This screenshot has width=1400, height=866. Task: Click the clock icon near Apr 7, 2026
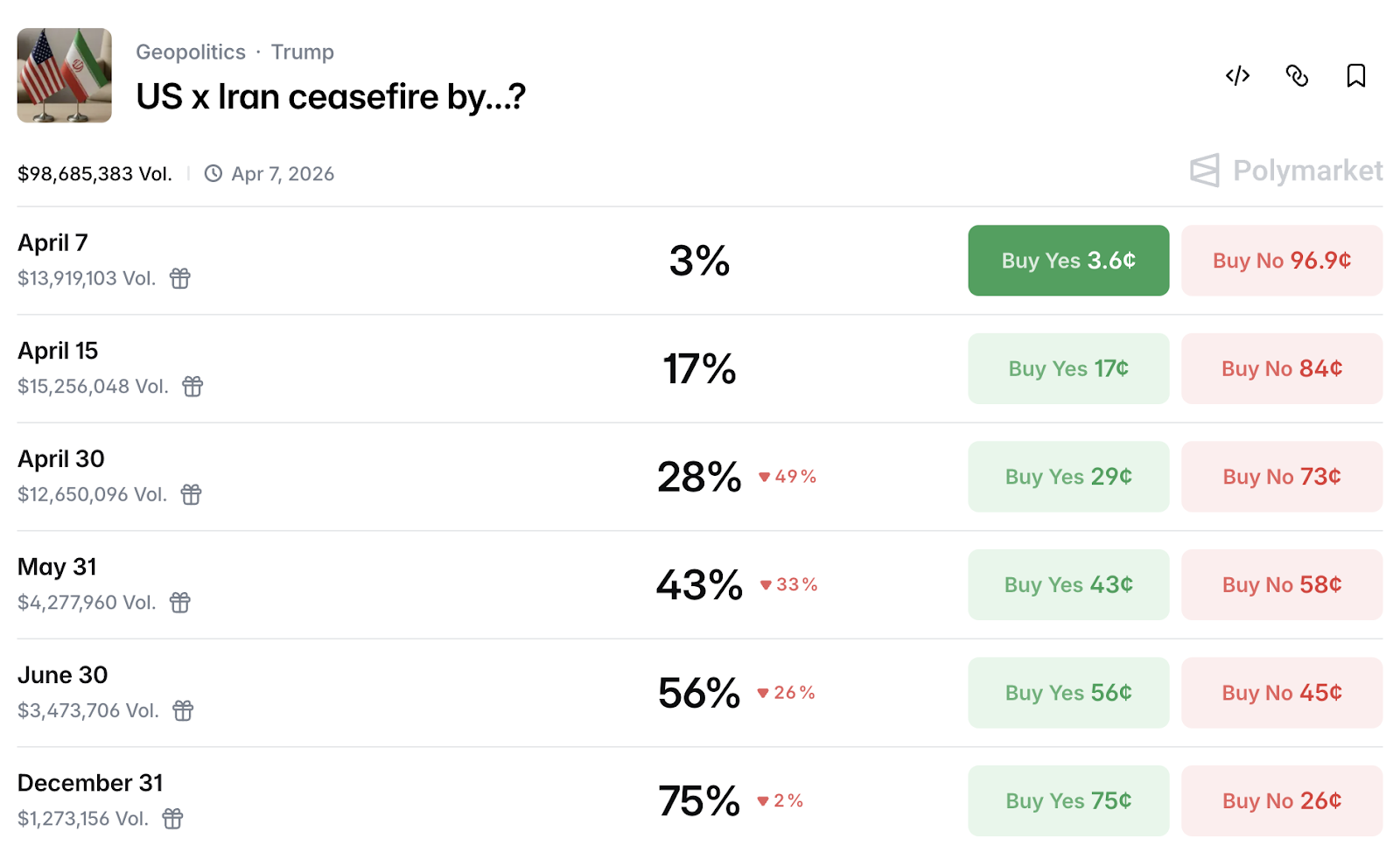(x=211, y=173)
